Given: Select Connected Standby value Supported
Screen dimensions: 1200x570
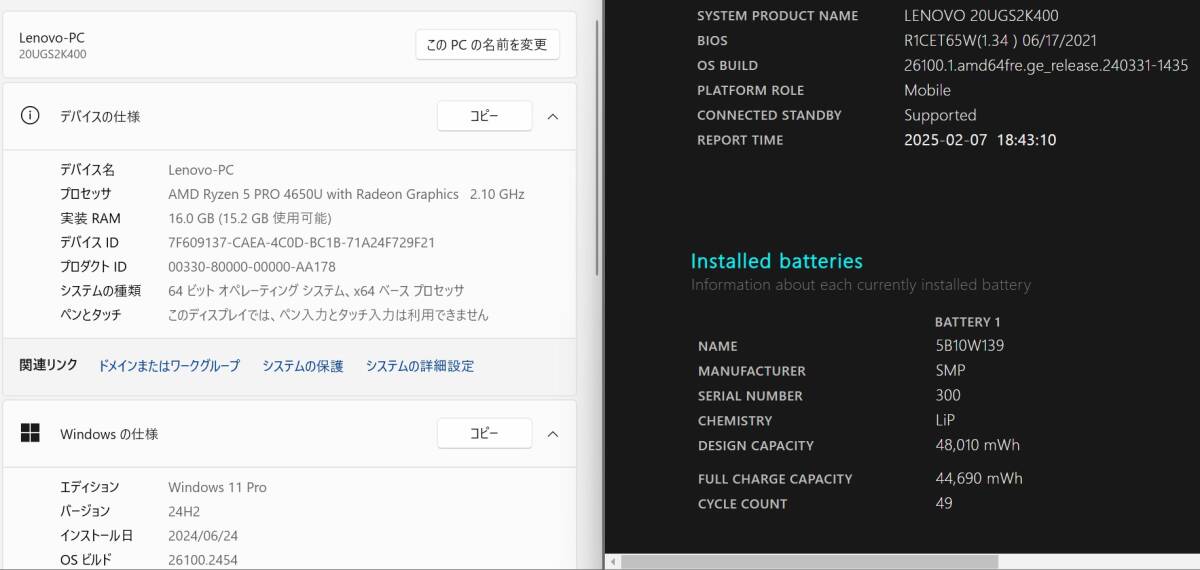Looking at the screenshot, I should 940,115.
